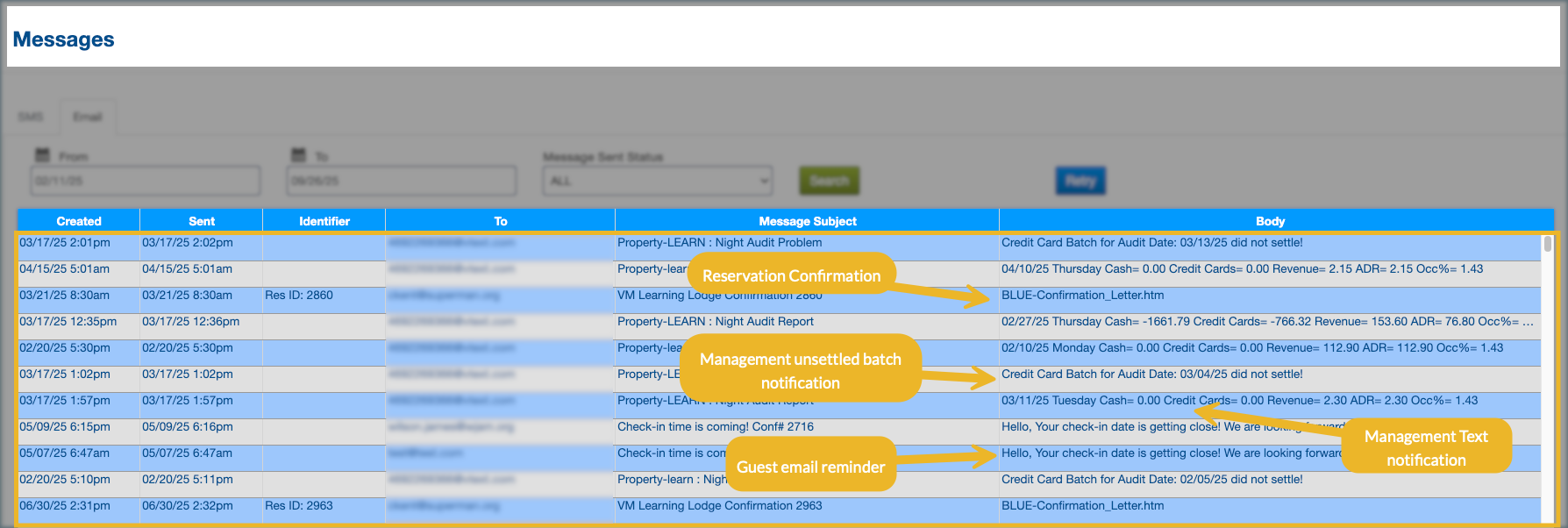The image size is (1568, 528).
Task: Focus the To date input field
Action: 401,181
